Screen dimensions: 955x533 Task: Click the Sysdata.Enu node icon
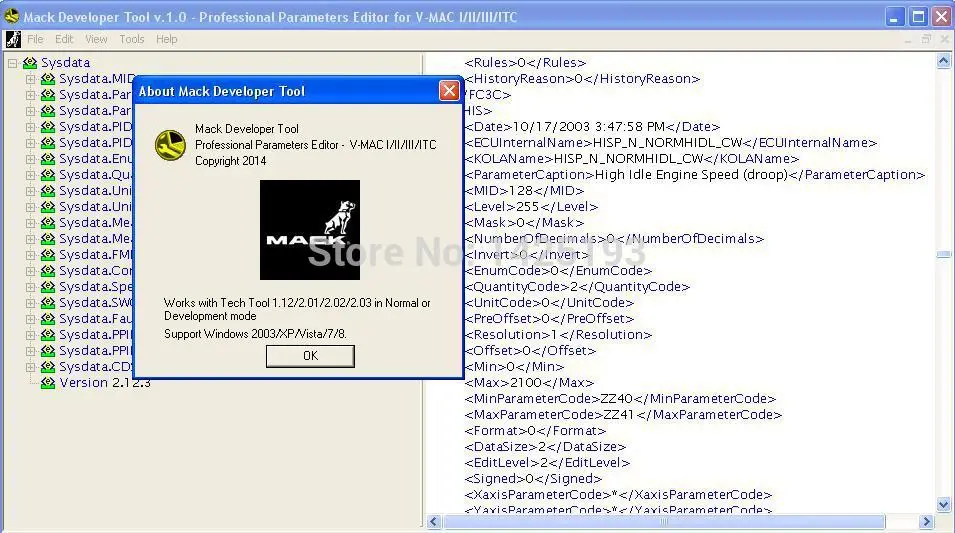[48, 159]
